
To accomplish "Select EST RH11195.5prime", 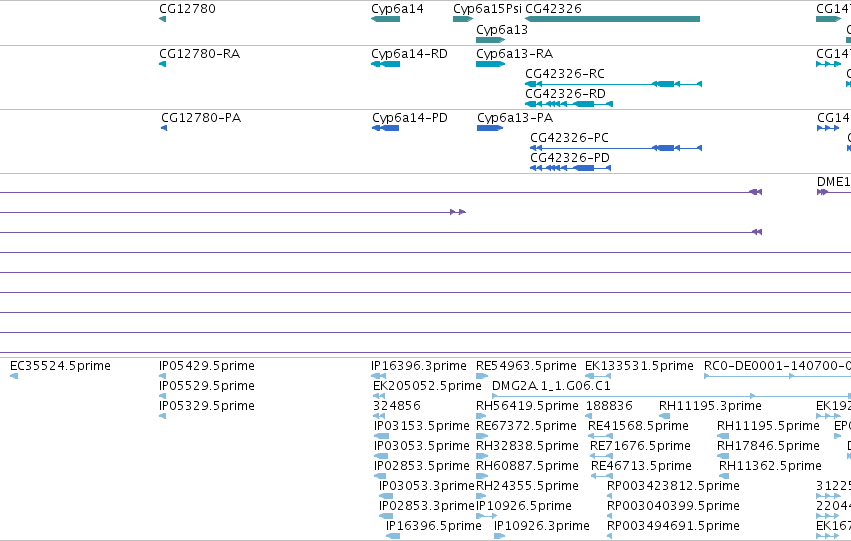I will click(768, 426).
